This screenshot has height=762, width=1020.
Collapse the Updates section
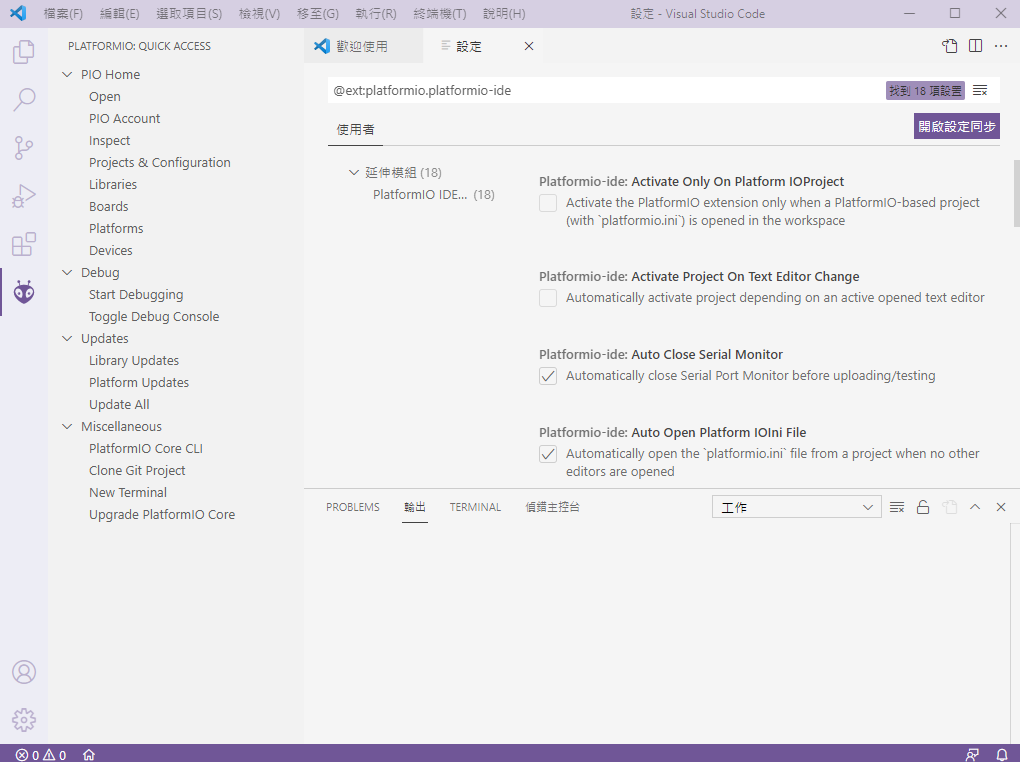pyautogui.click(x=66, y=338)
